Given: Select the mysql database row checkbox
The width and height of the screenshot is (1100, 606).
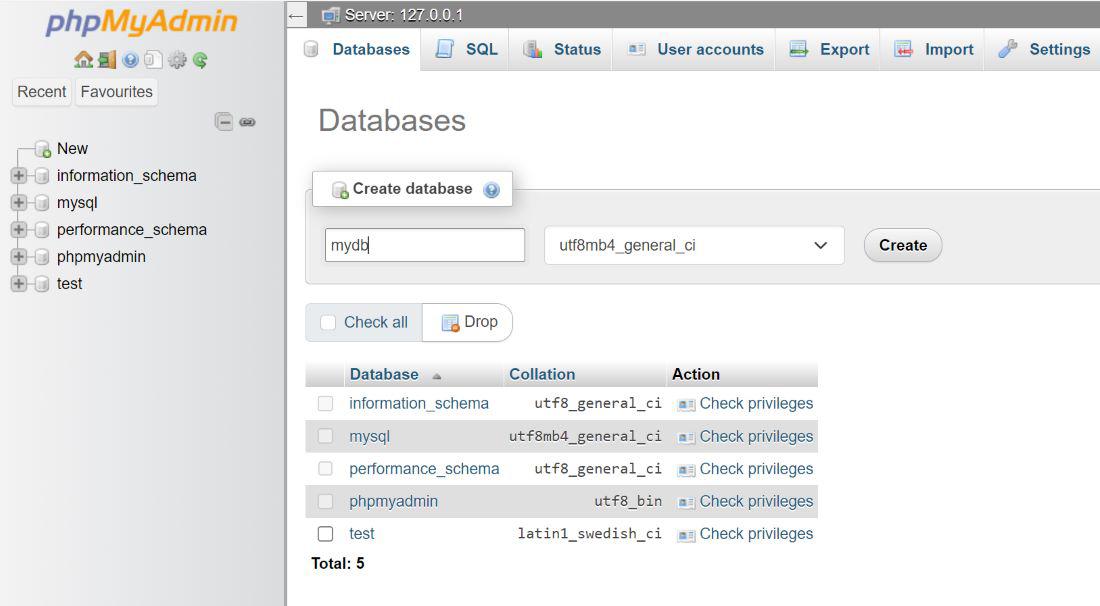Looking at the screenshot, I should click(x=325, y=436).
